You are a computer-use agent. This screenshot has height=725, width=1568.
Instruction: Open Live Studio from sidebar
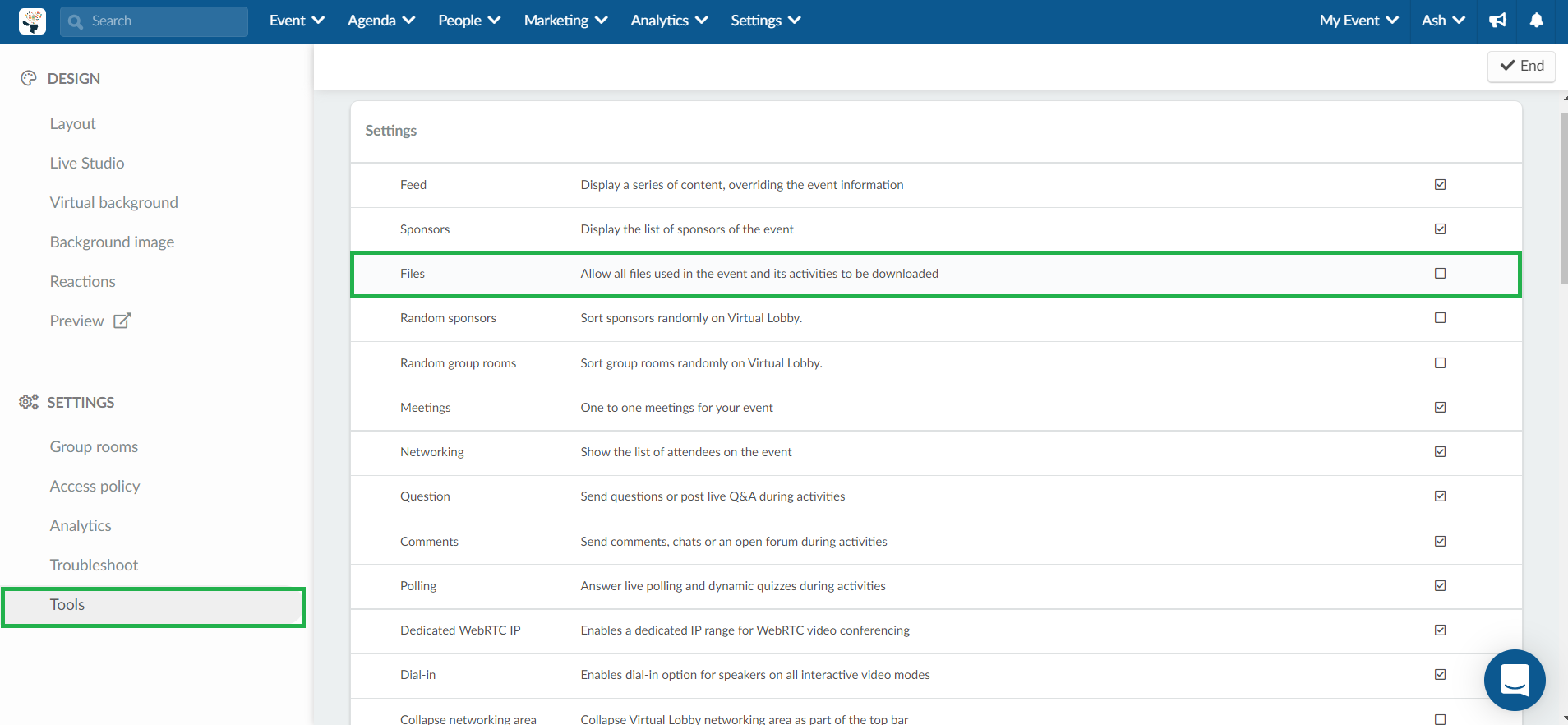(x=87, y=163)
